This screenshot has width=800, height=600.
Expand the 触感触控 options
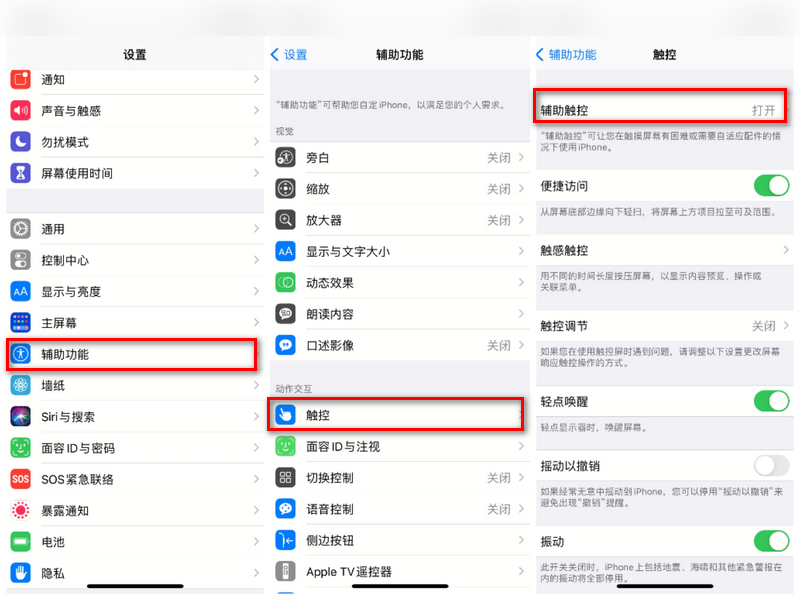click(664, 249)
